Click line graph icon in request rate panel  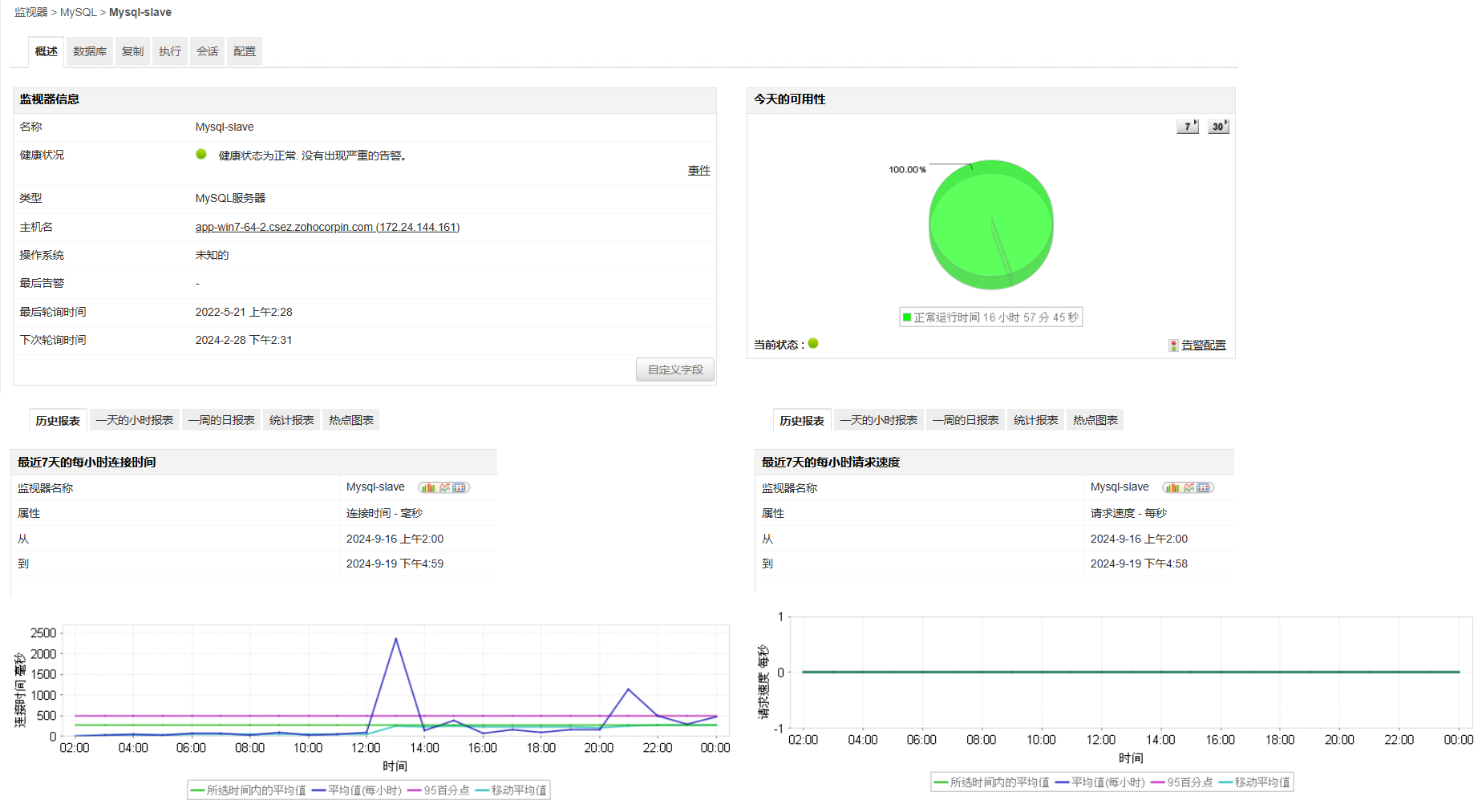pos(1188,487)
